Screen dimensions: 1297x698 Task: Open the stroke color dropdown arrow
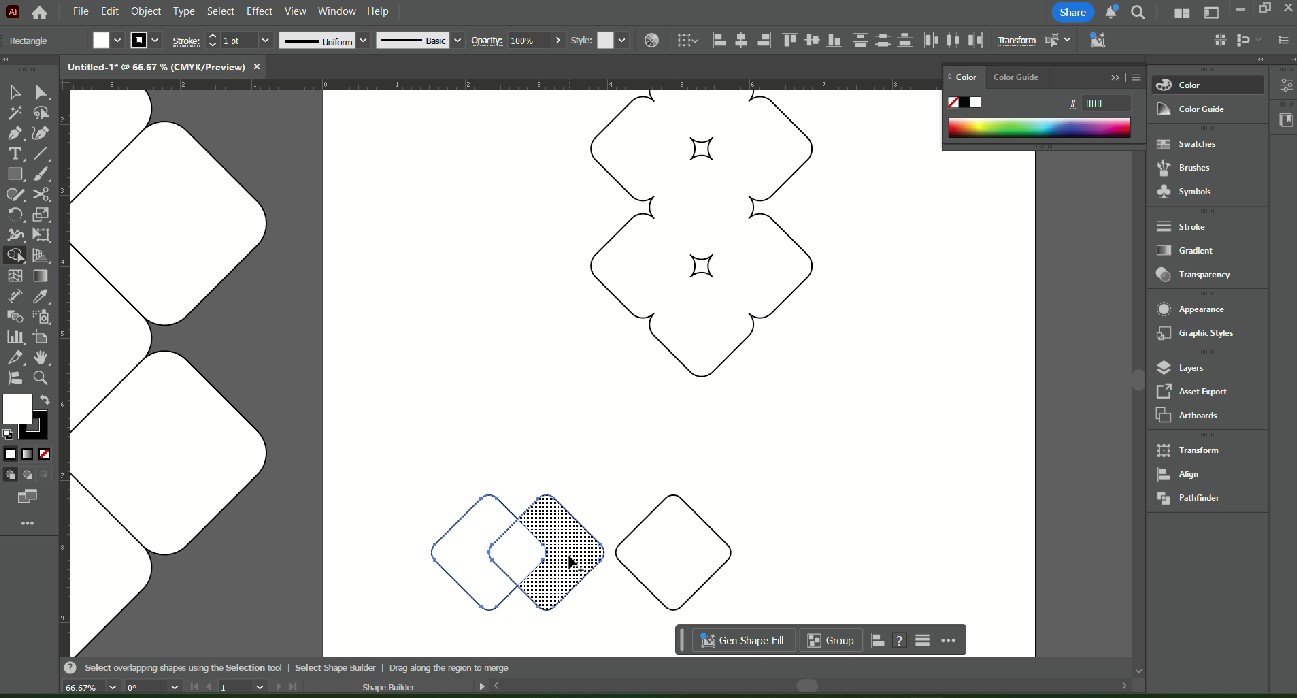155,40
